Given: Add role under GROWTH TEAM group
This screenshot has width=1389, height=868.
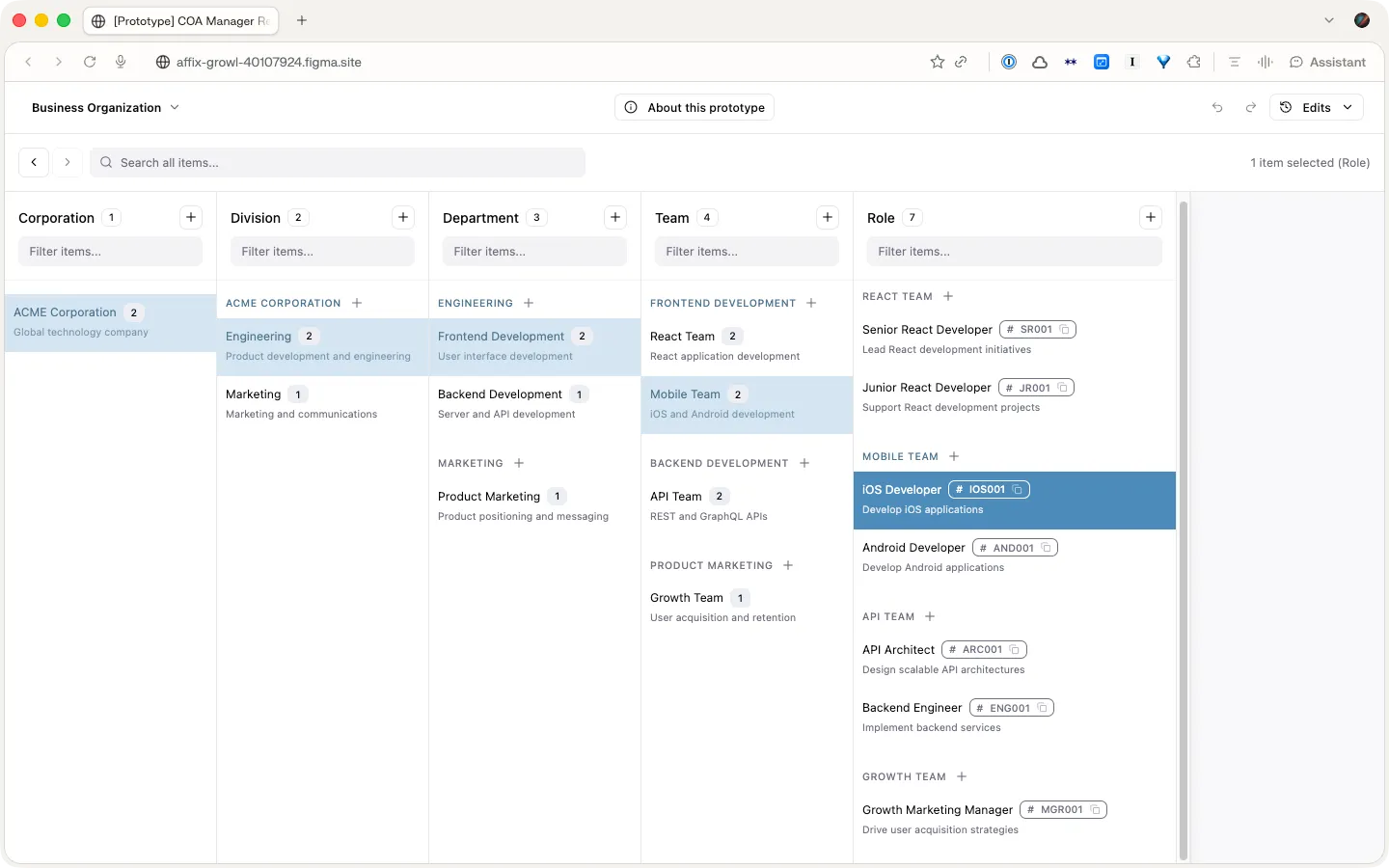Looking at the screenshot, I should [962, 776].
